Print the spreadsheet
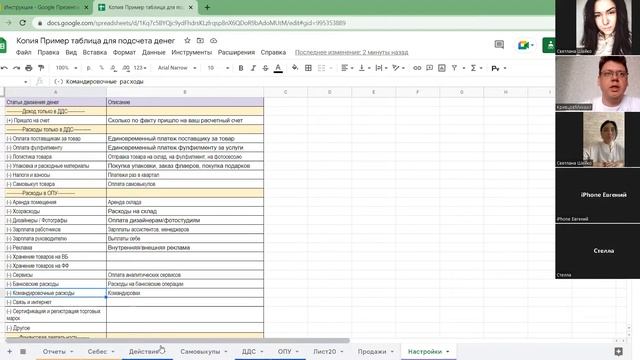640x360 pixels. 29,68
